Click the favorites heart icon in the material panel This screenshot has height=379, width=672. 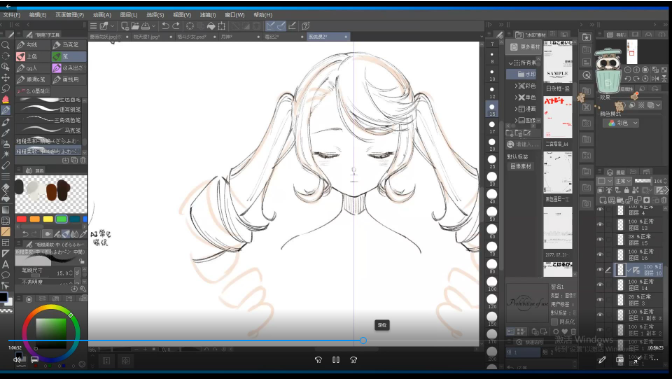565,331
